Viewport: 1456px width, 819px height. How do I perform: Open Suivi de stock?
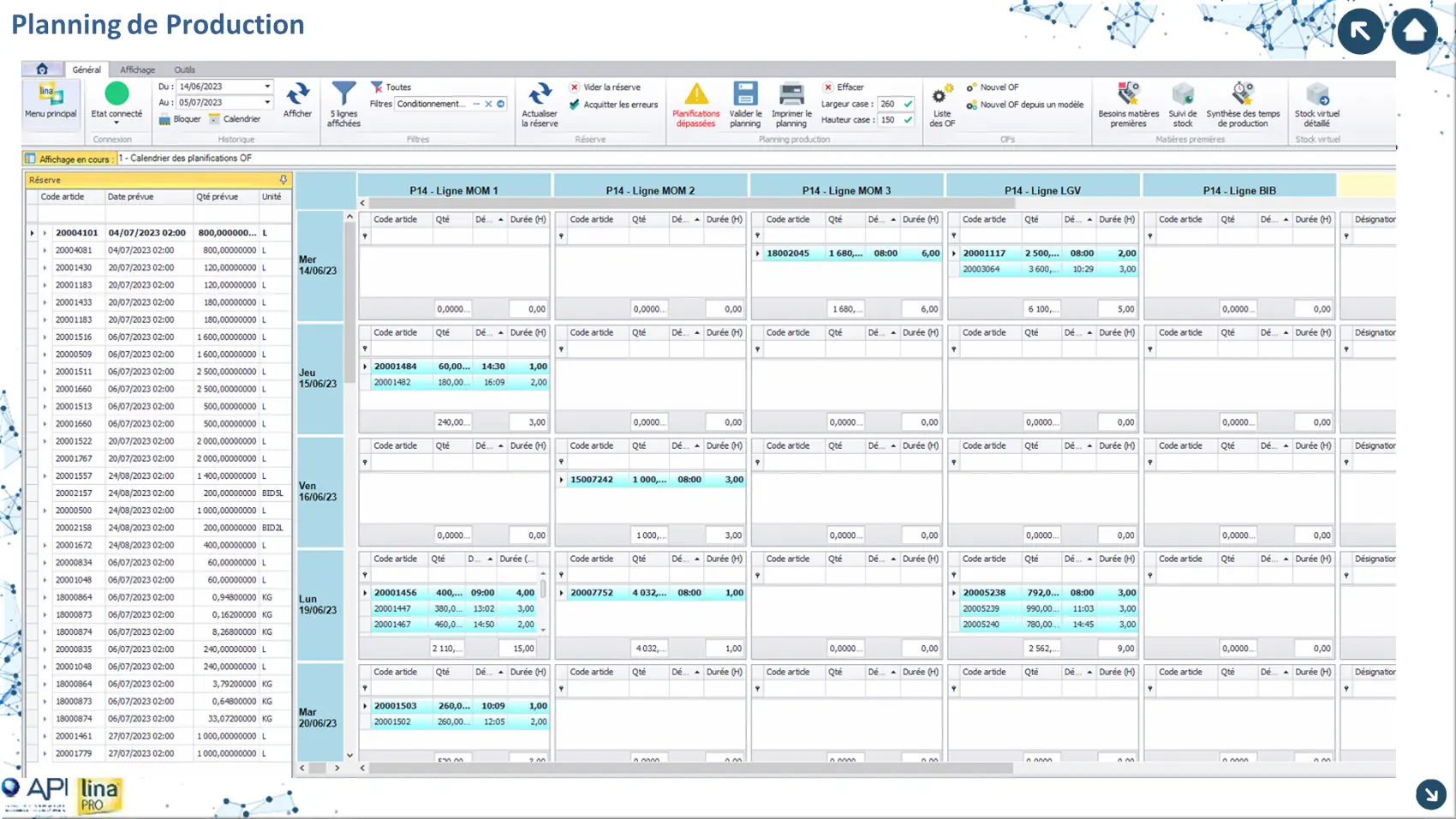click(x=1182, y=96)
